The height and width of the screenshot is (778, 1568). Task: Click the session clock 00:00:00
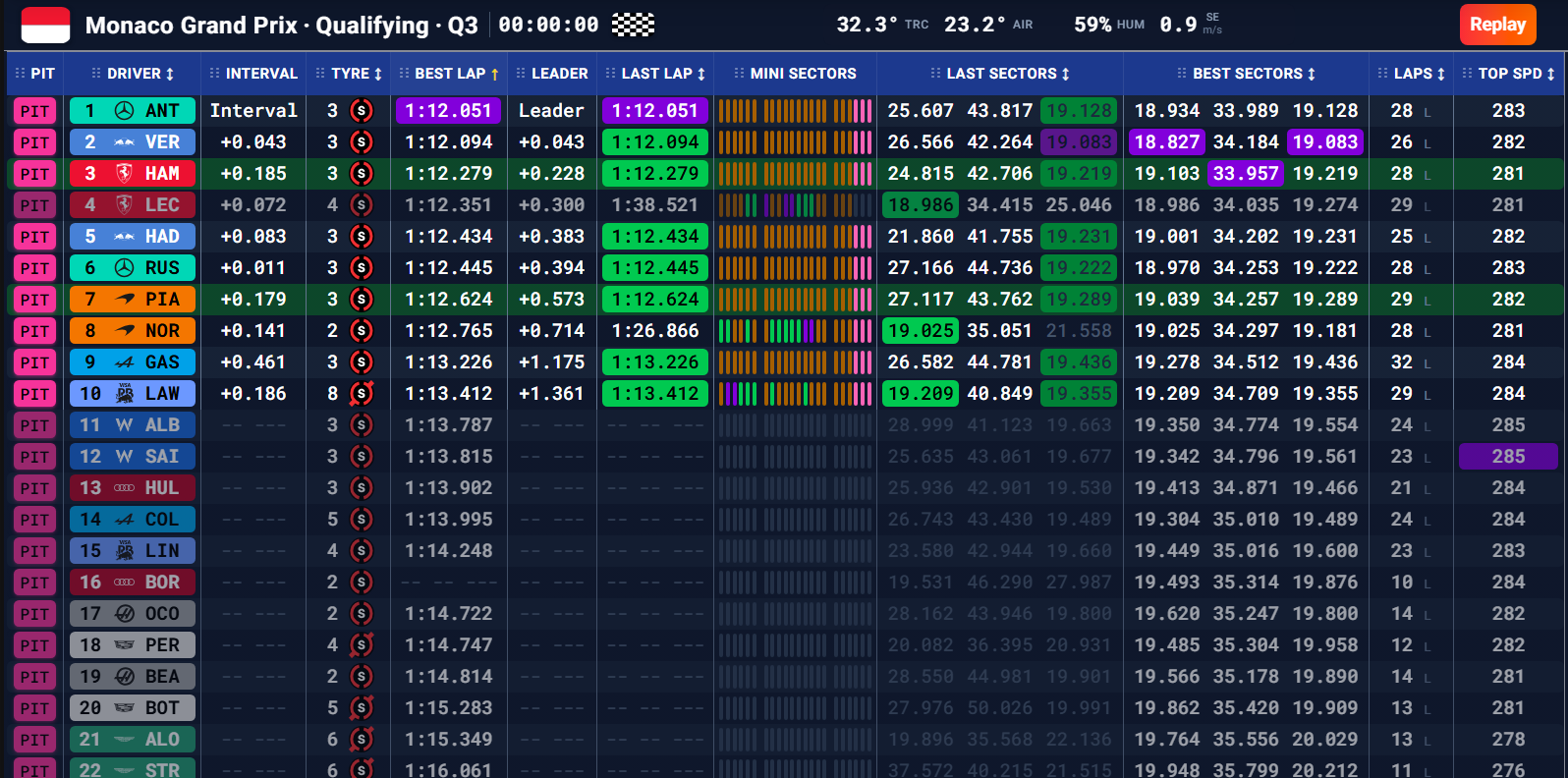click(x=548, y=25)
